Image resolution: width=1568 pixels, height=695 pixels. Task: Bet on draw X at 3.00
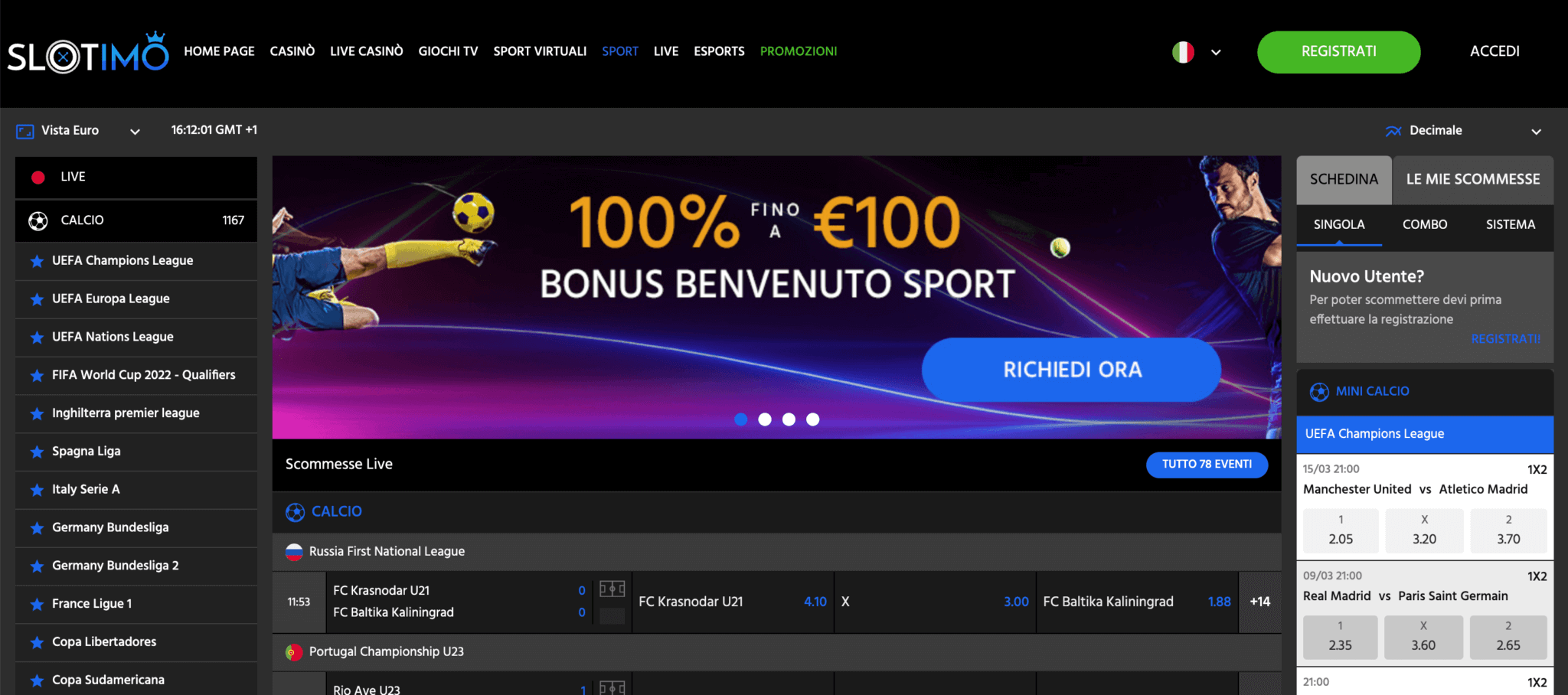pos(935,602)
